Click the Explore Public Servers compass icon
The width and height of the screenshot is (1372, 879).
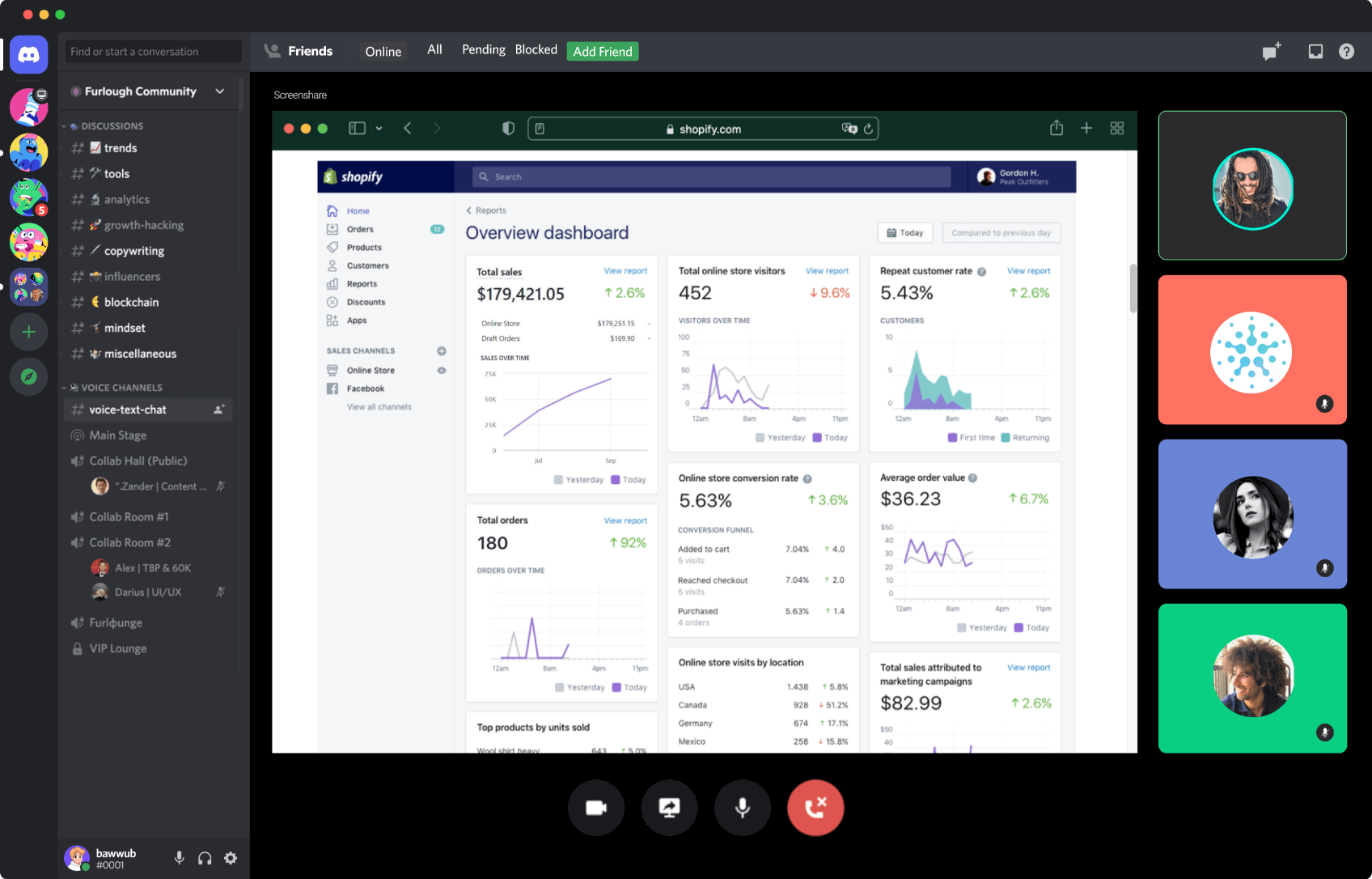tap(29, 377)
